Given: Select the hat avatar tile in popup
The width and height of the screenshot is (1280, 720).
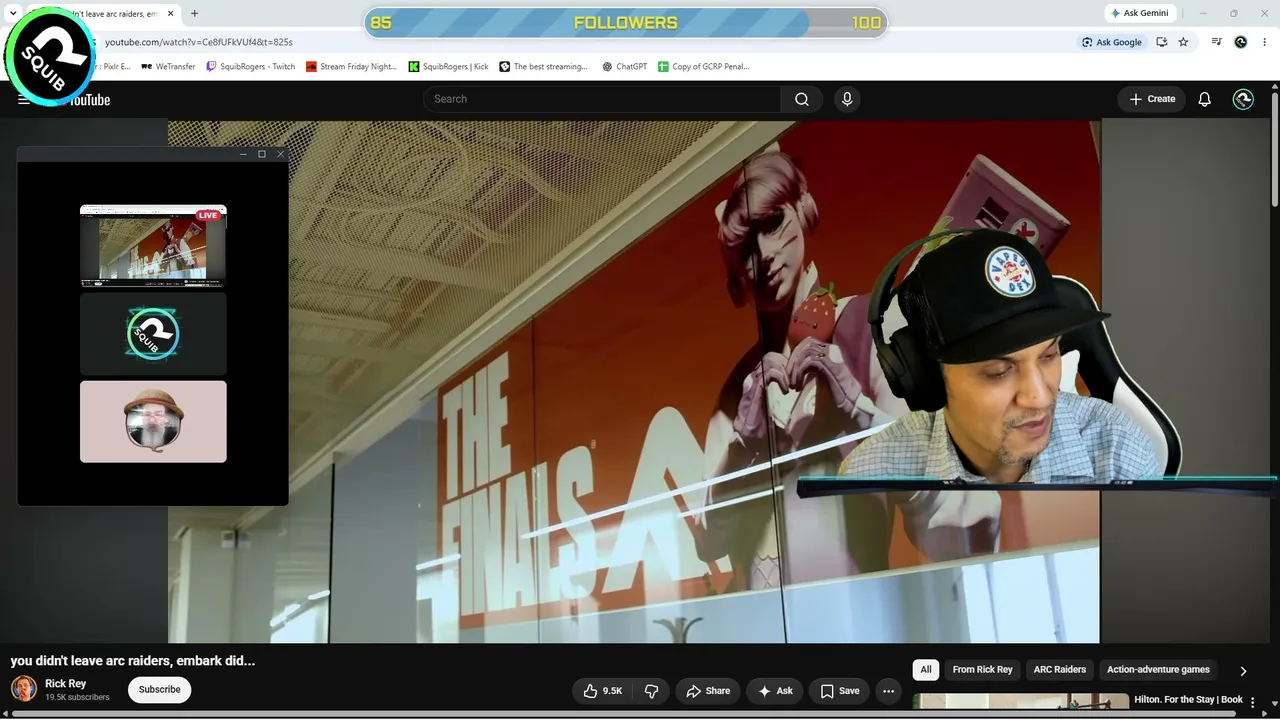Looking at the screenshot, I should point(153,421).
